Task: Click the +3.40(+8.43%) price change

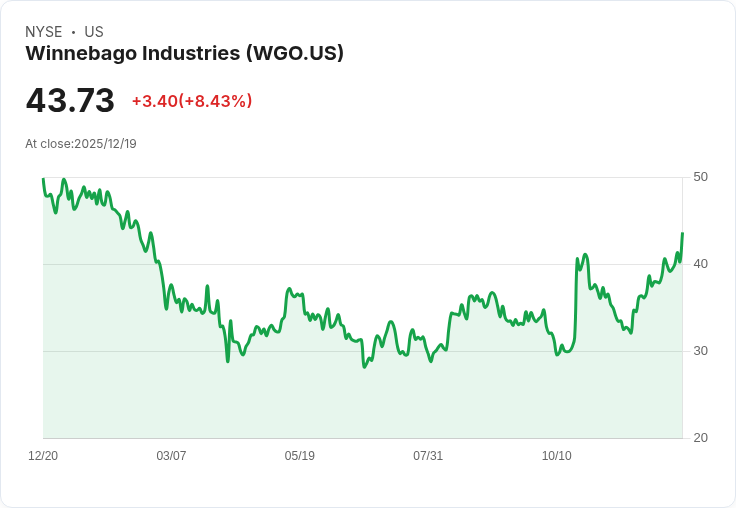Action: pos(192,101)
